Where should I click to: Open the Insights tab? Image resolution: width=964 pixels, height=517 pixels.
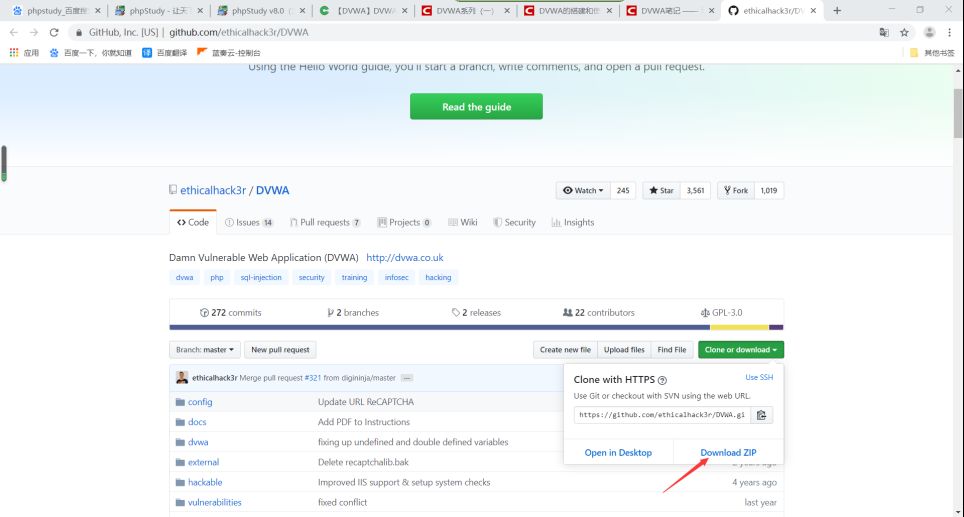pos(573,223)
